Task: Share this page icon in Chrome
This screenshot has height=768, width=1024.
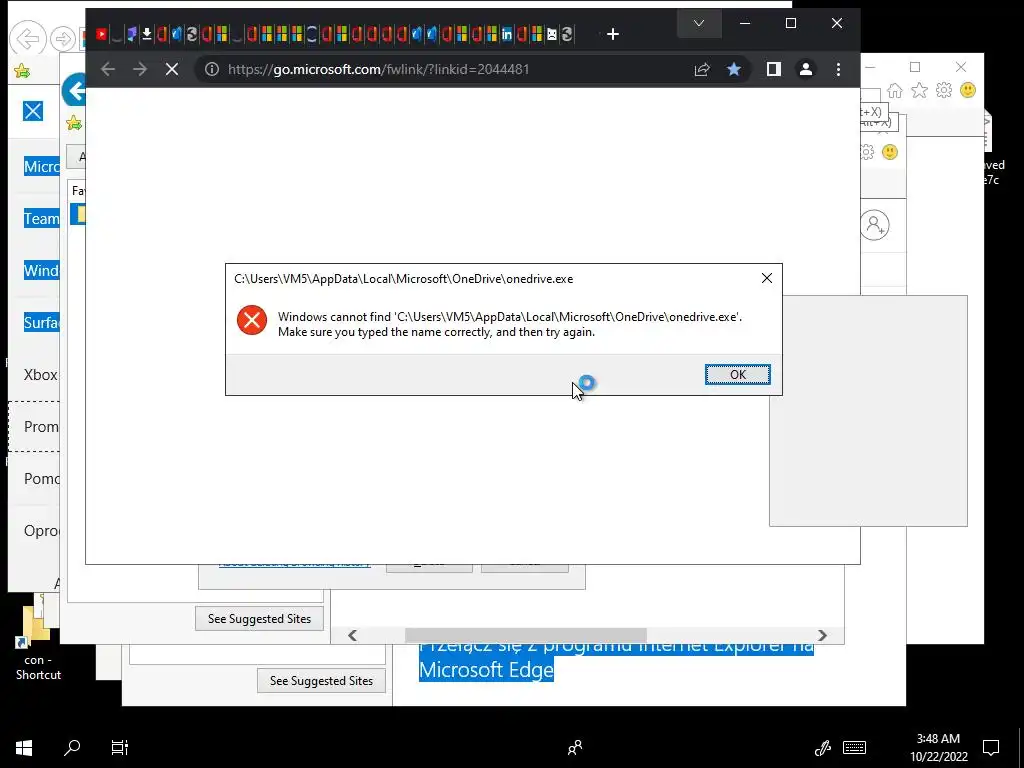Action: (x=702, y=69)
